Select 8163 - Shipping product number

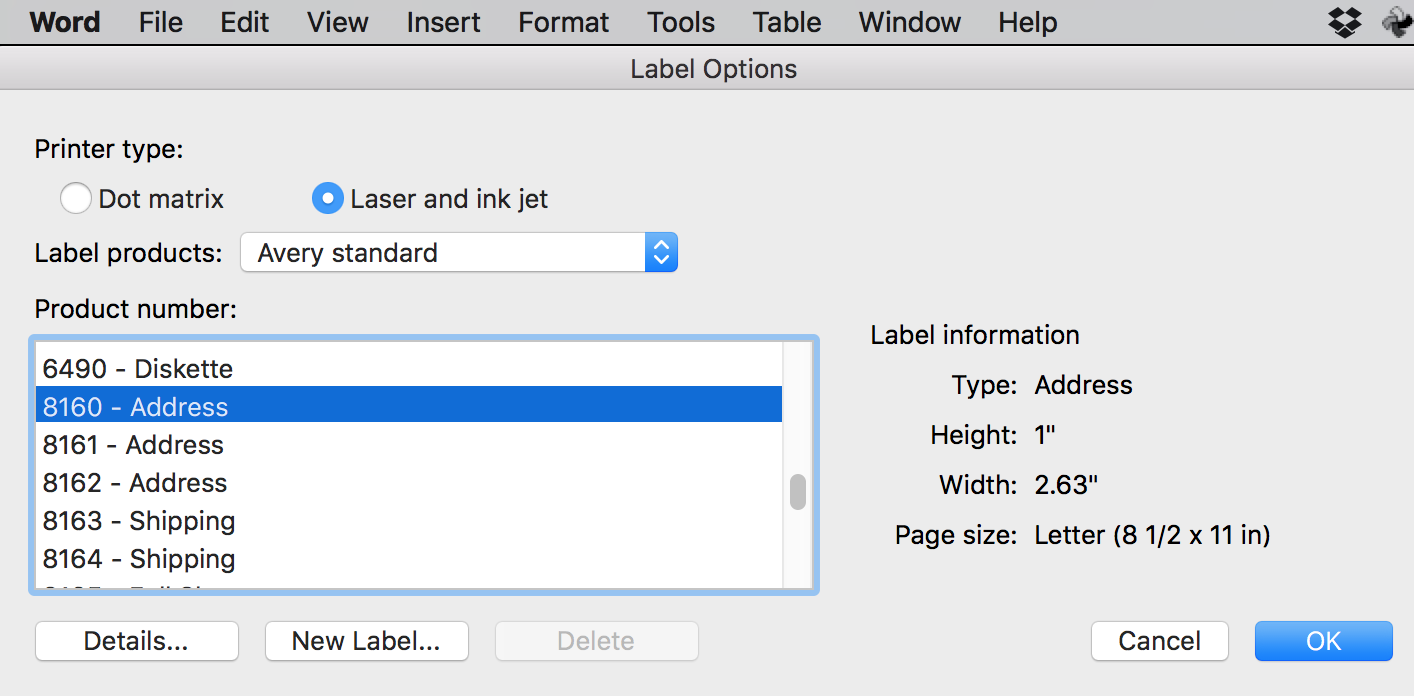point(139,521)
